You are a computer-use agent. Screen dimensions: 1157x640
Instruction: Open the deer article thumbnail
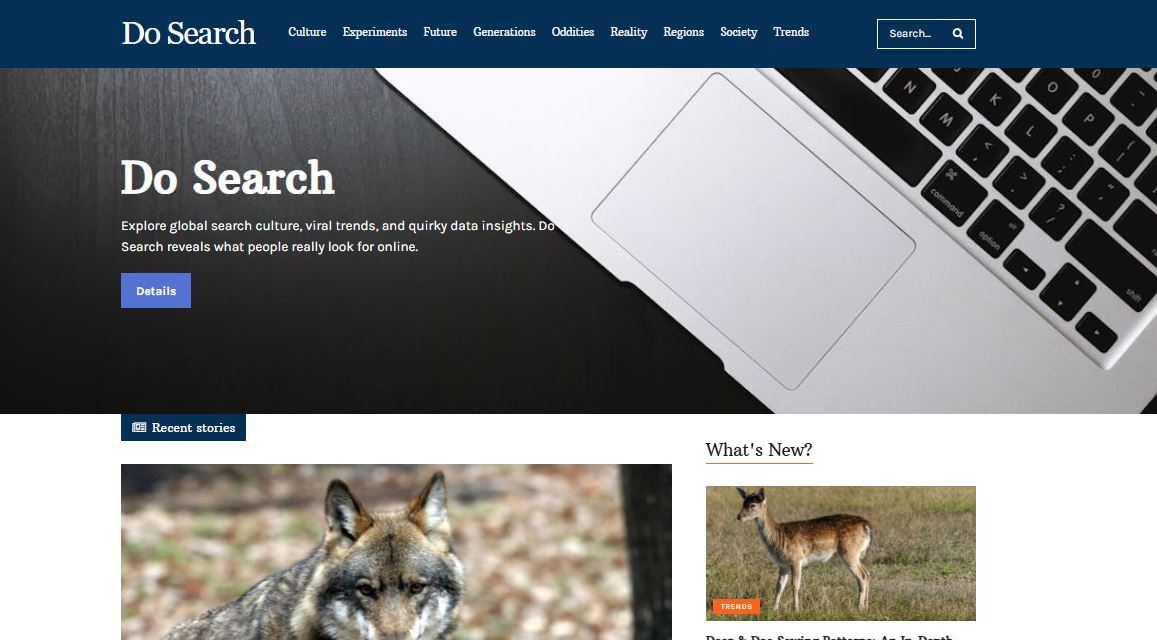[x=840, y=553]
